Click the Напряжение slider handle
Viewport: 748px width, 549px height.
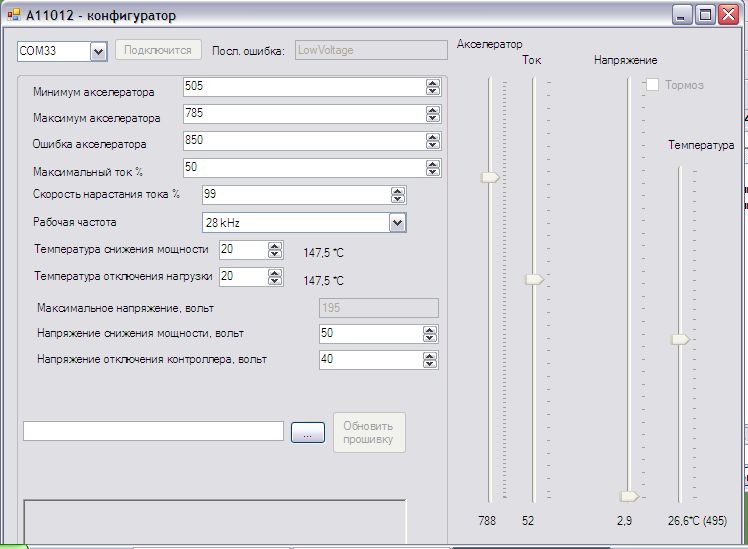pos(629,495)
